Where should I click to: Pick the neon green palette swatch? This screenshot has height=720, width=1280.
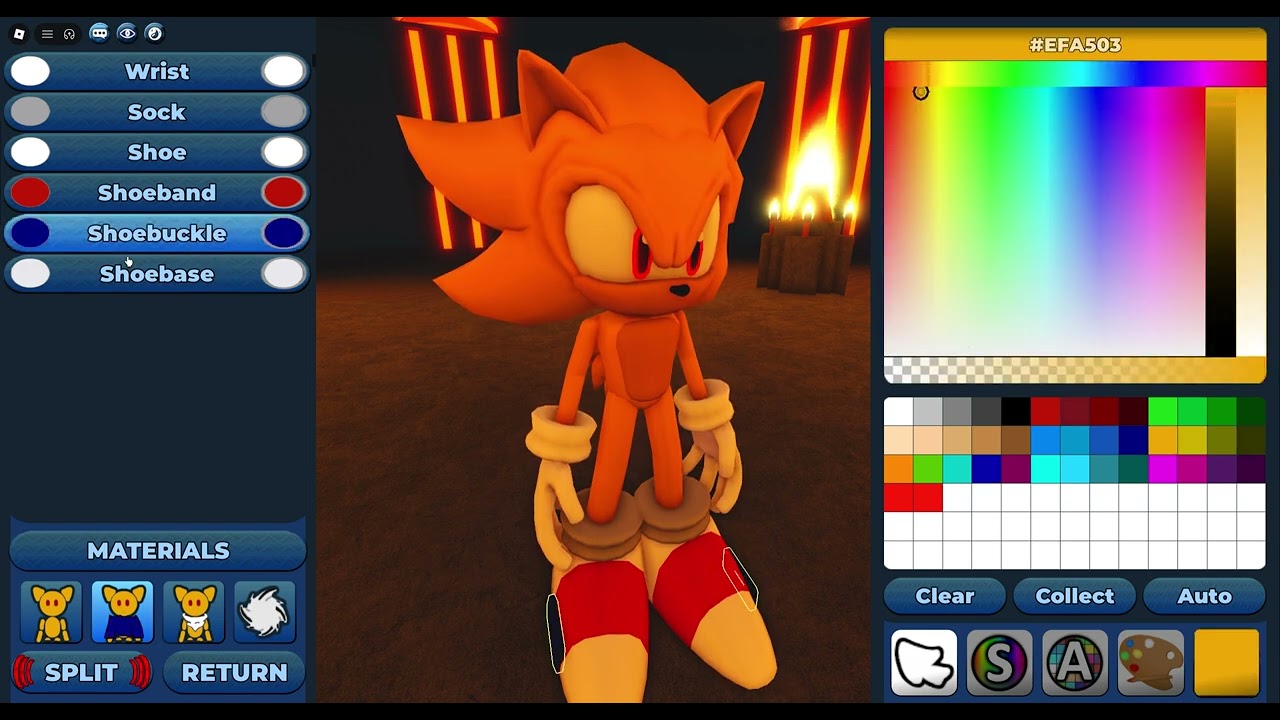tap(1163, 412)
